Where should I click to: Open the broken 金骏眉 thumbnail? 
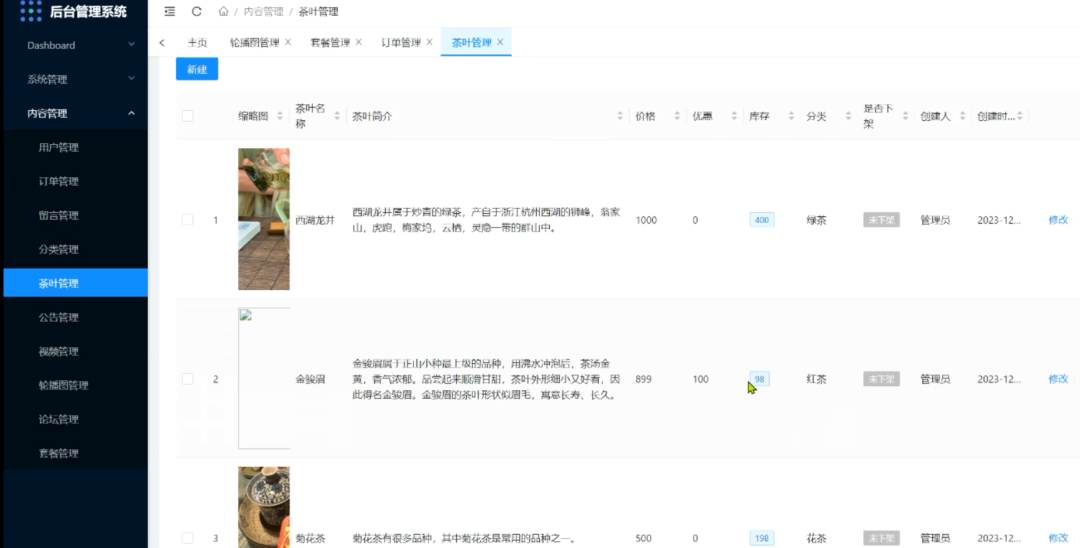tap(264, 378)
